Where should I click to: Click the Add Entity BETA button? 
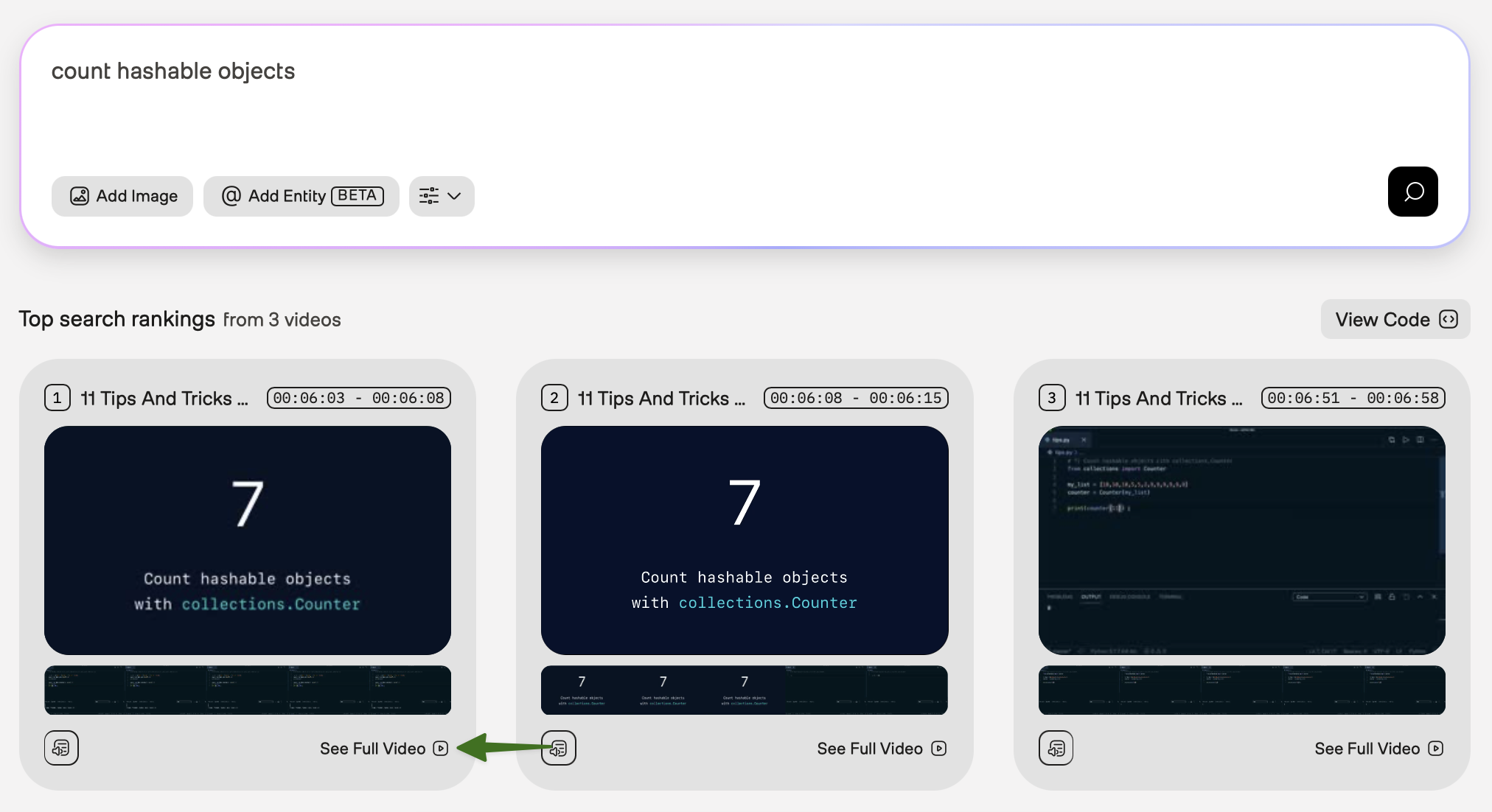(x=301, y=196)
